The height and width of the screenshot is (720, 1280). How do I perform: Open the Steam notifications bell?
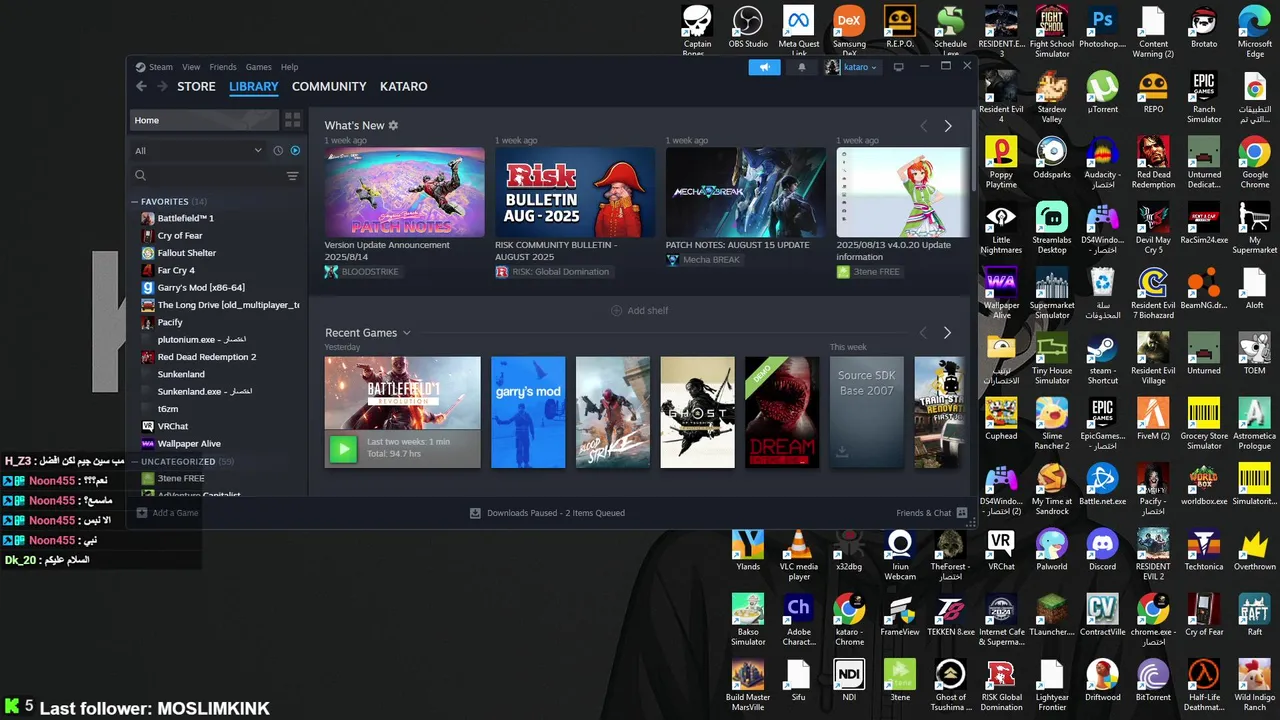tap(801, 67)
